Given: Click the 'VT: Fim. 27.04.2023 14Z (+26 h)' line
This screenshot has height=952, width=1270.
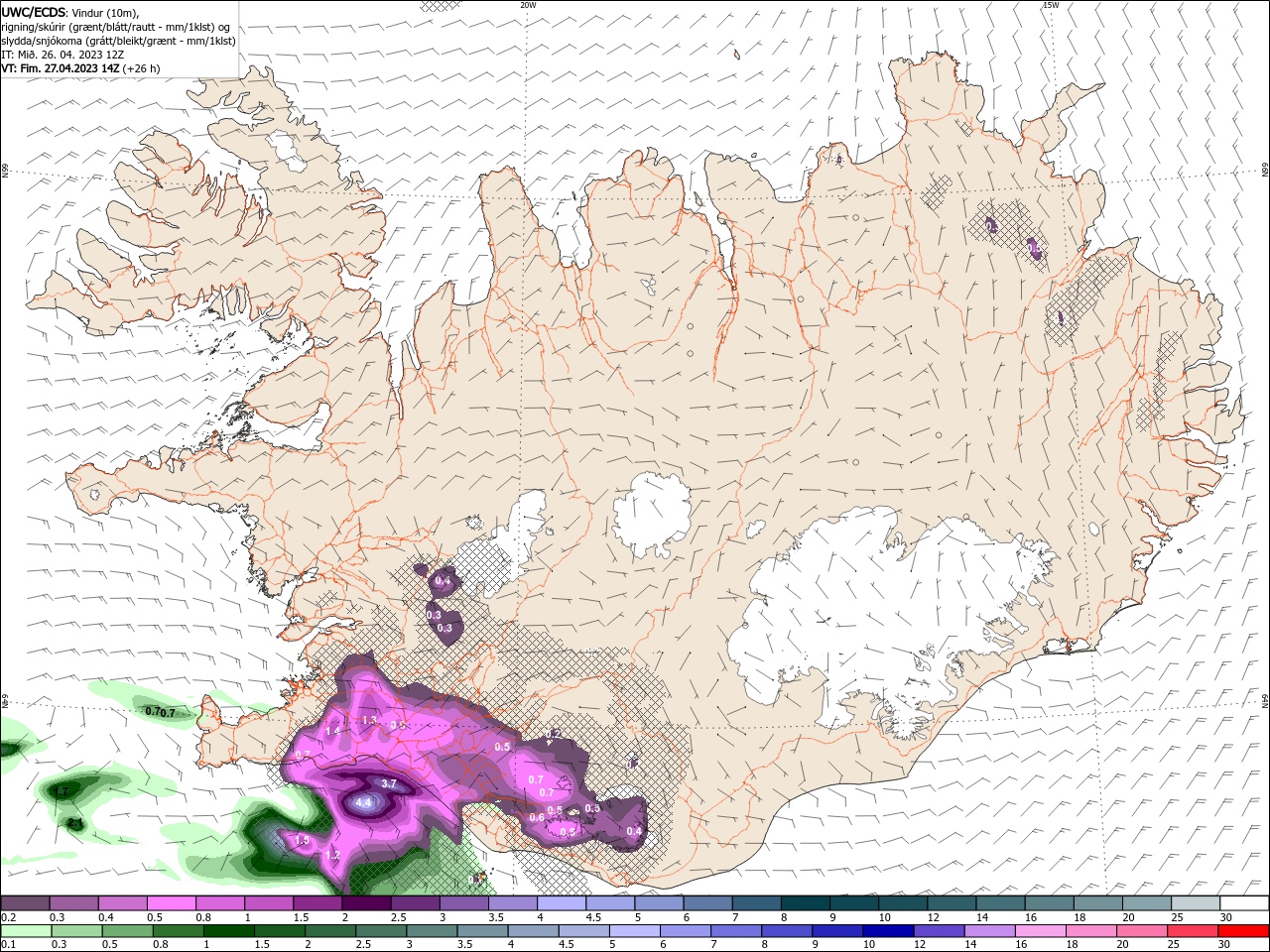Looking at the screenshot, I should [x=80, y=68].
